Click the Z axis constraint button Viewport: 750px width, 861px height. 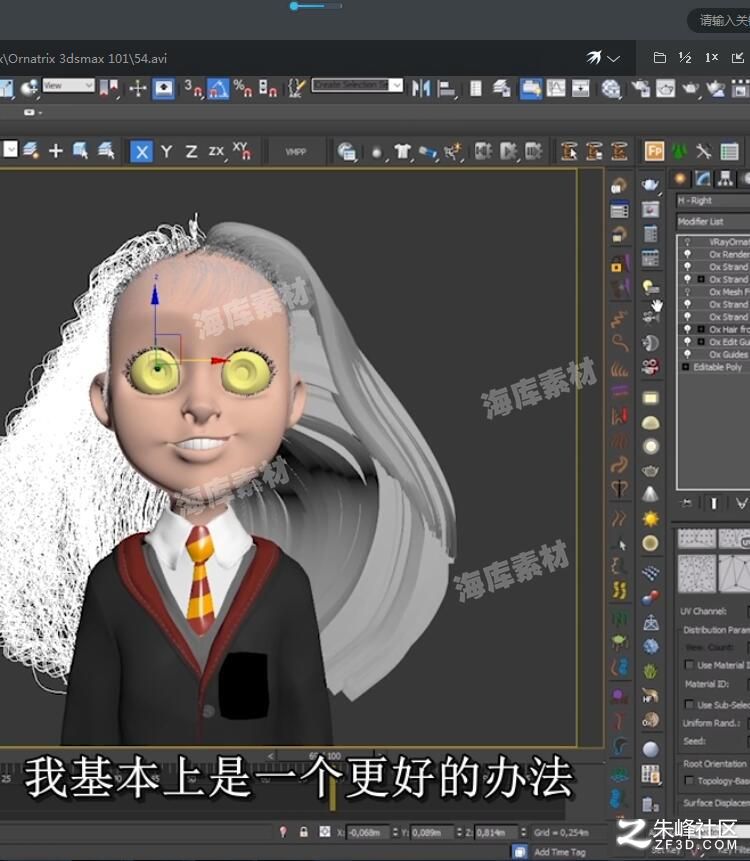pos(191,152)
